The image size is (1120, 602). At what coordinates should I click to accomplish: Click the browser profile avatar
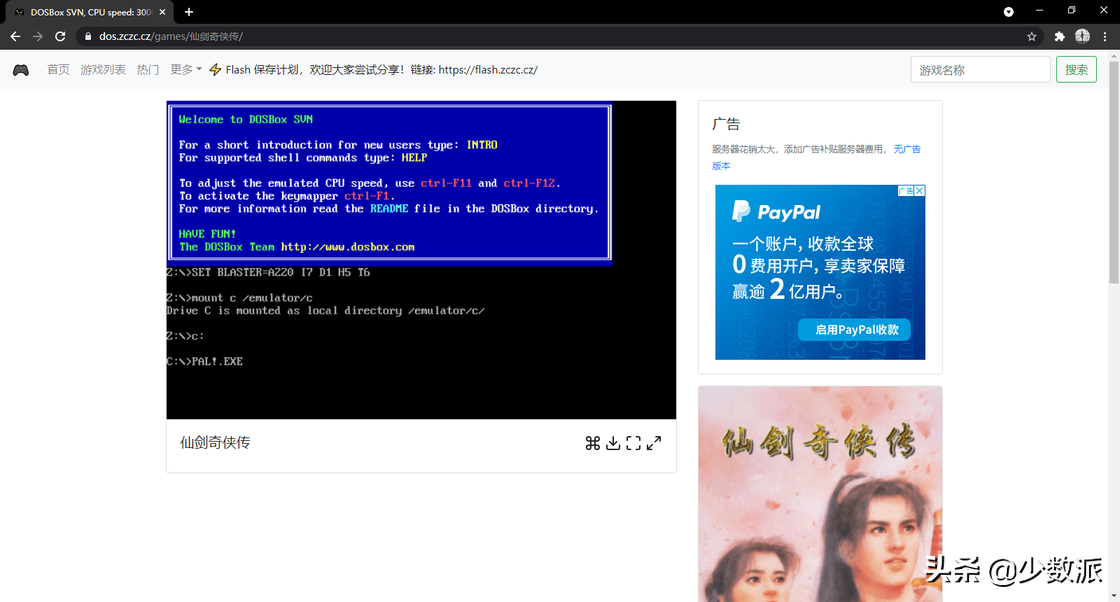tap(1082, 36)
